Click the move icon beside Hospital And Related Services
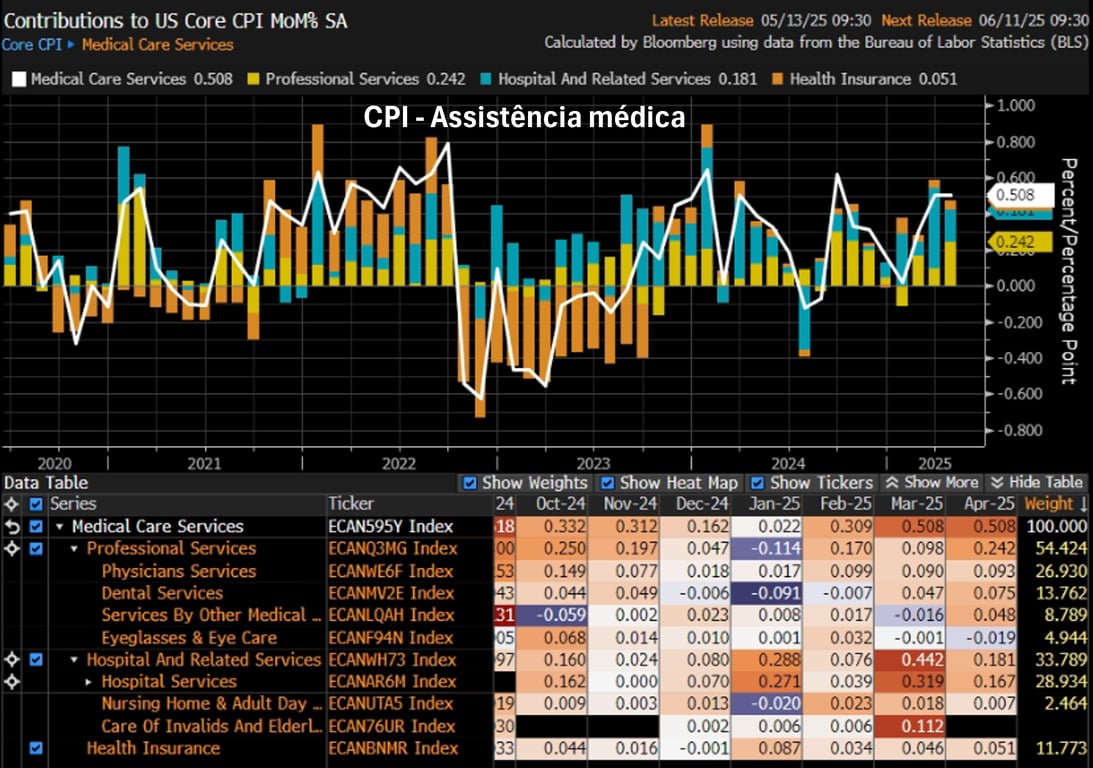This screenshot has width=1093, height=768. pos(12,659)
